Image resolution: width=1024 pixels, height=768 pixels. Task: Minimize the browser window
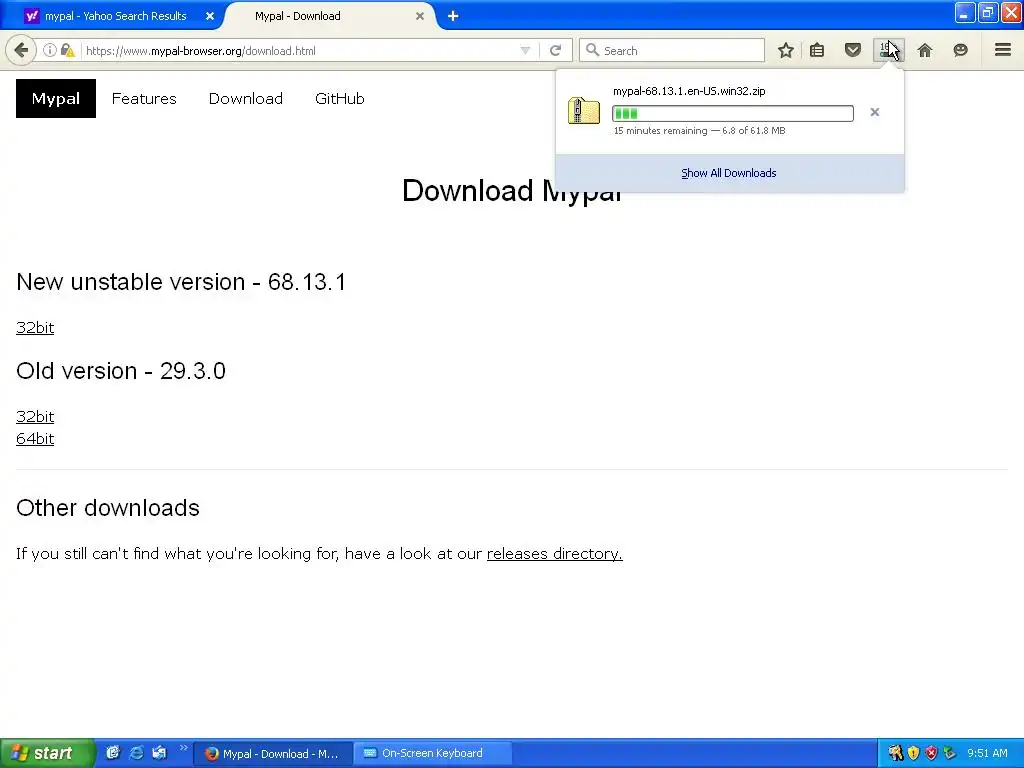(x=965, y=12)
